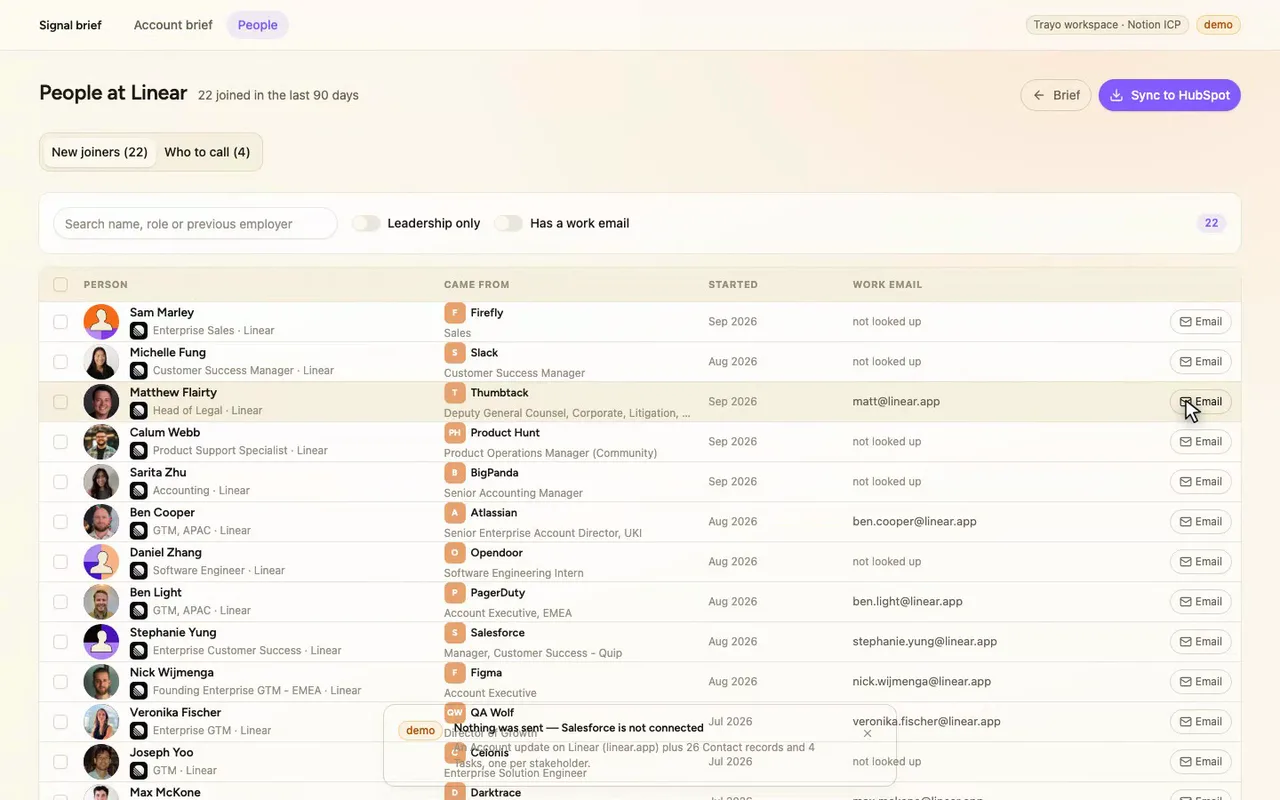The height and width of the screenshot is (800, 1280).
Task: Select the People tab
Action: coord(258,25)
